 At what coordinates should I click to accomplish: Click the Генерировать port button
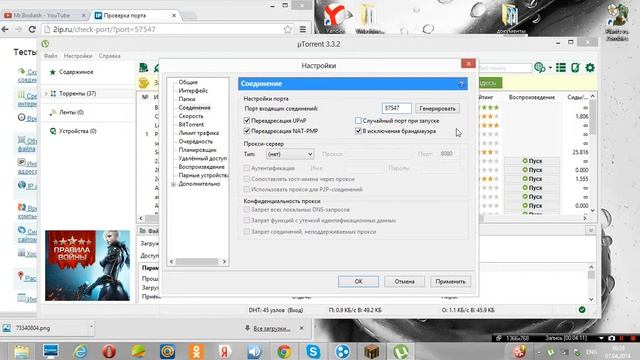click(x=437, y=109)
